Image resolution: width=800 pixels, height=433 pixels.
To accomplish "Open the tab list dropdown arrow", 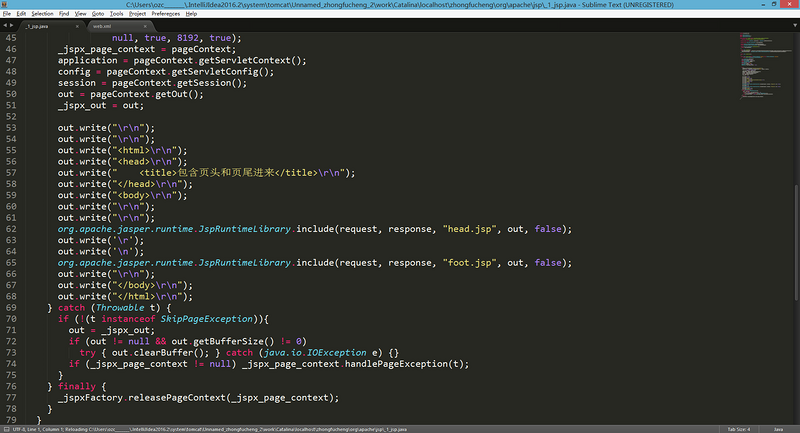I will click(x=794, y=25).
